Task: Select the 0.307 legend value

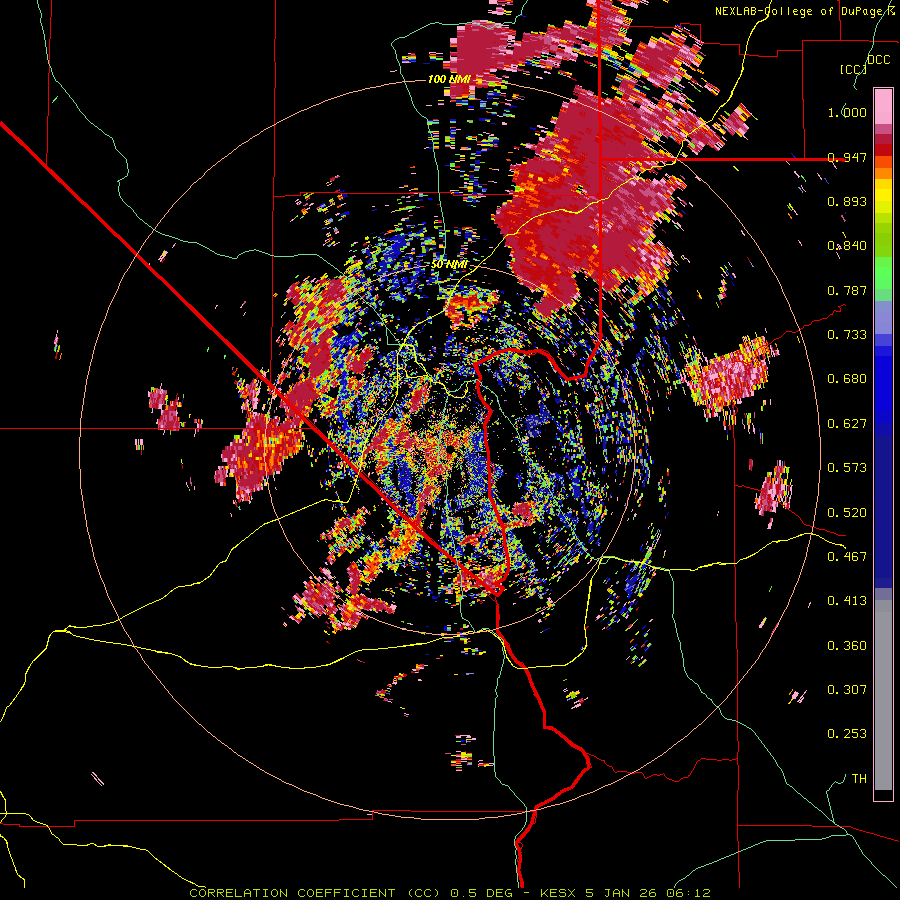Action: coord(847,690)
